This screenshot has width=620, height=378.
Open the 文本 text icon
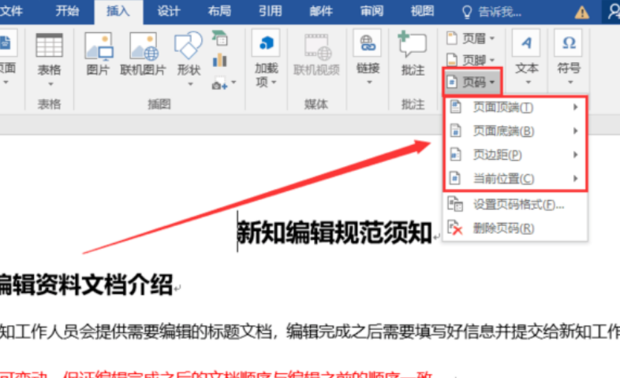(x=527, y=43)
